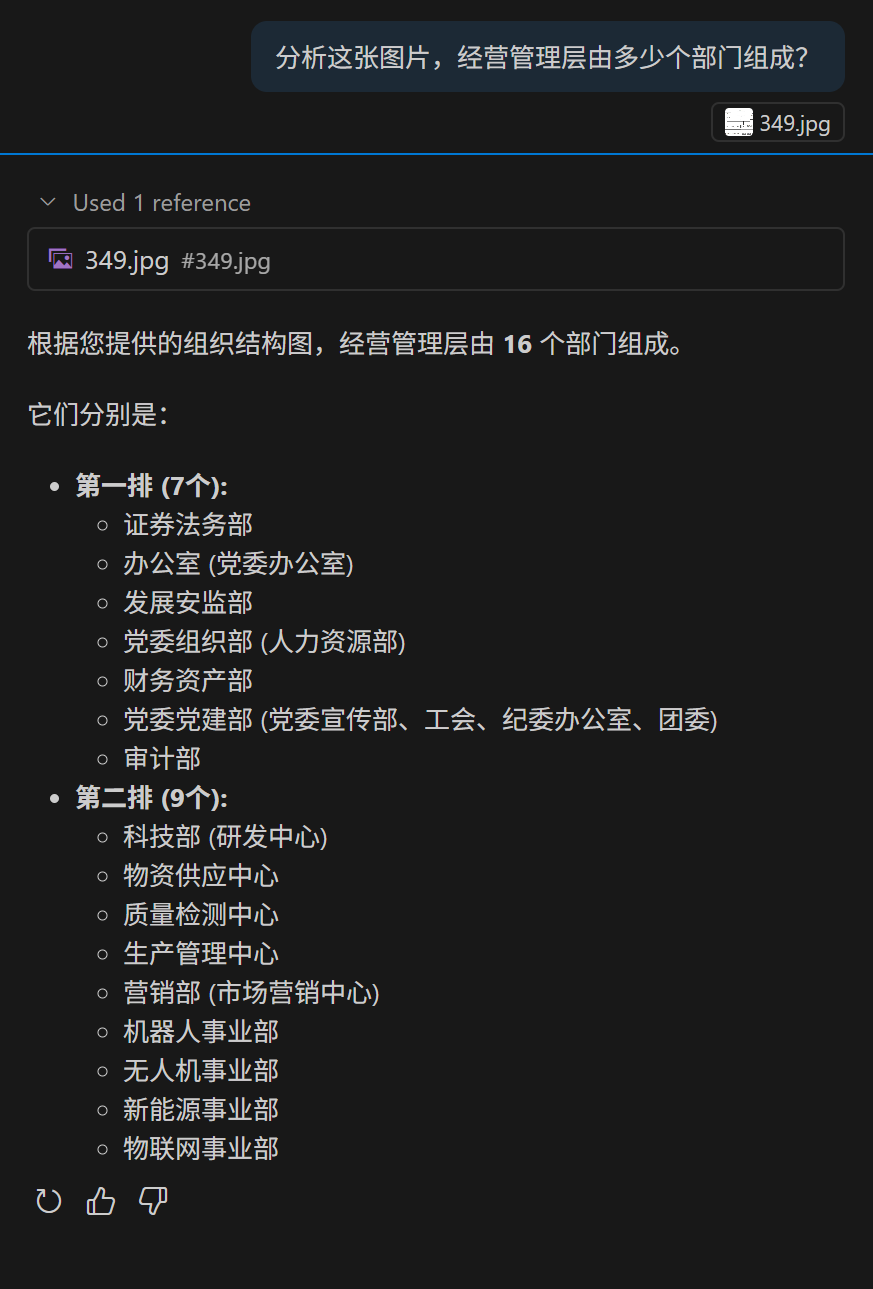Click the 第一排 (7个) heading

[152, 487]
